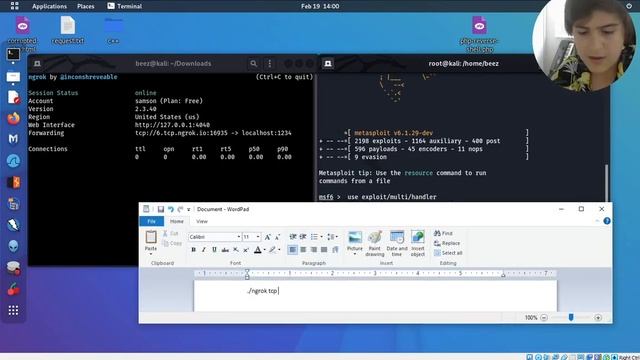
Task: Apply the text color A button
Action: pos(258,249)
